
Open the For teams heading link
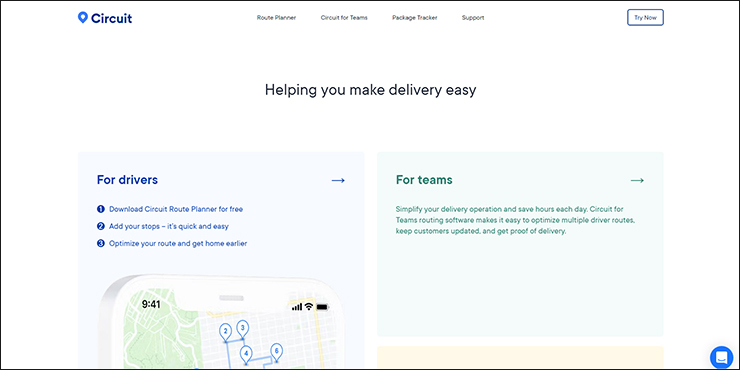pyautogui.click(x=424, y=180)
